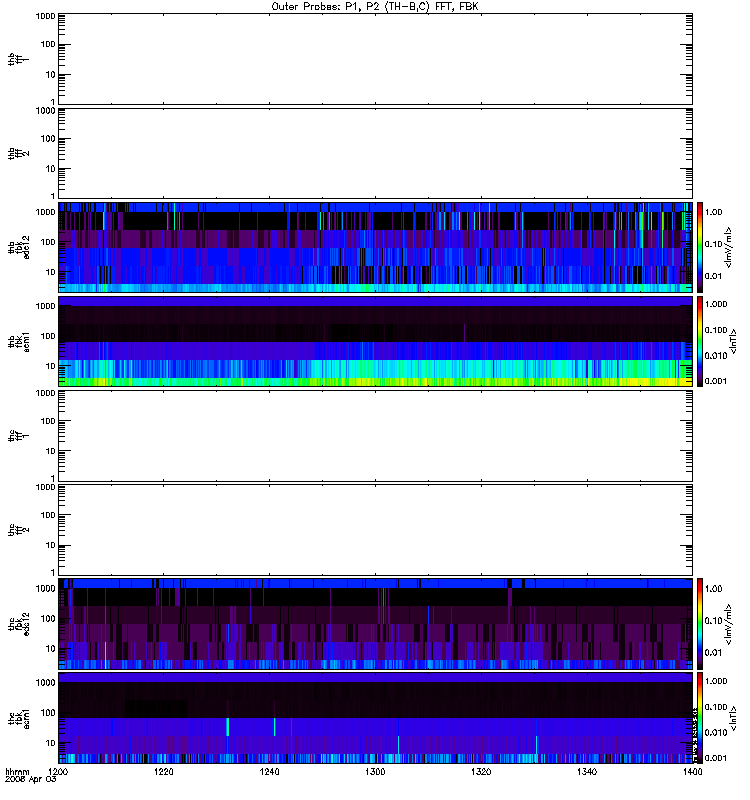The height and width of the screenshot is (800, 750).
Task: Click the '1000' y-axis tick of thb fff 1
Action: coord(45,16)
